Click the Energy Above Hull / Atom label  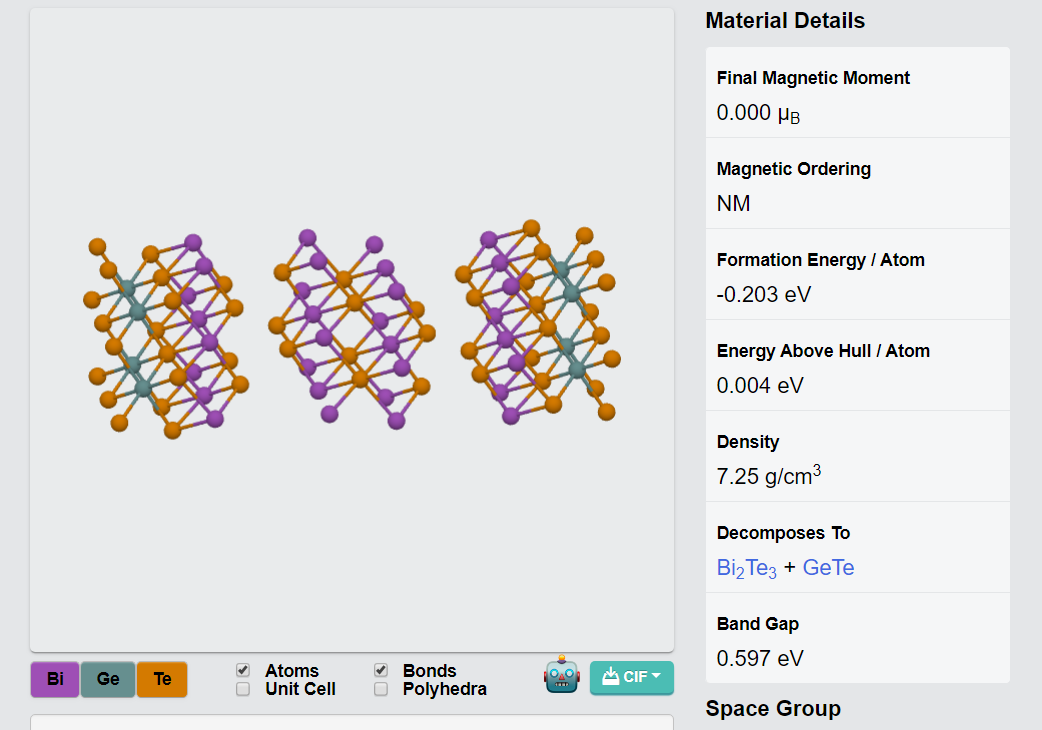point(823,351)
